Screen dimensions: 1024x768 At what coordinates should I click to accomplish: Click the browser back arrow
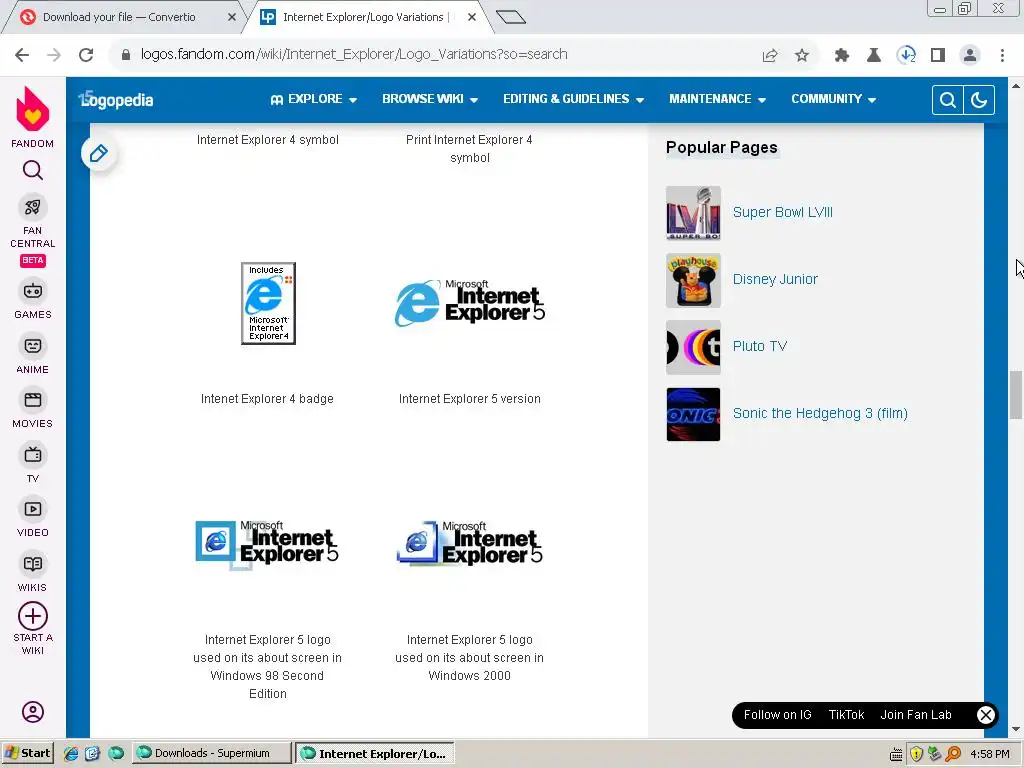[22, 55]
